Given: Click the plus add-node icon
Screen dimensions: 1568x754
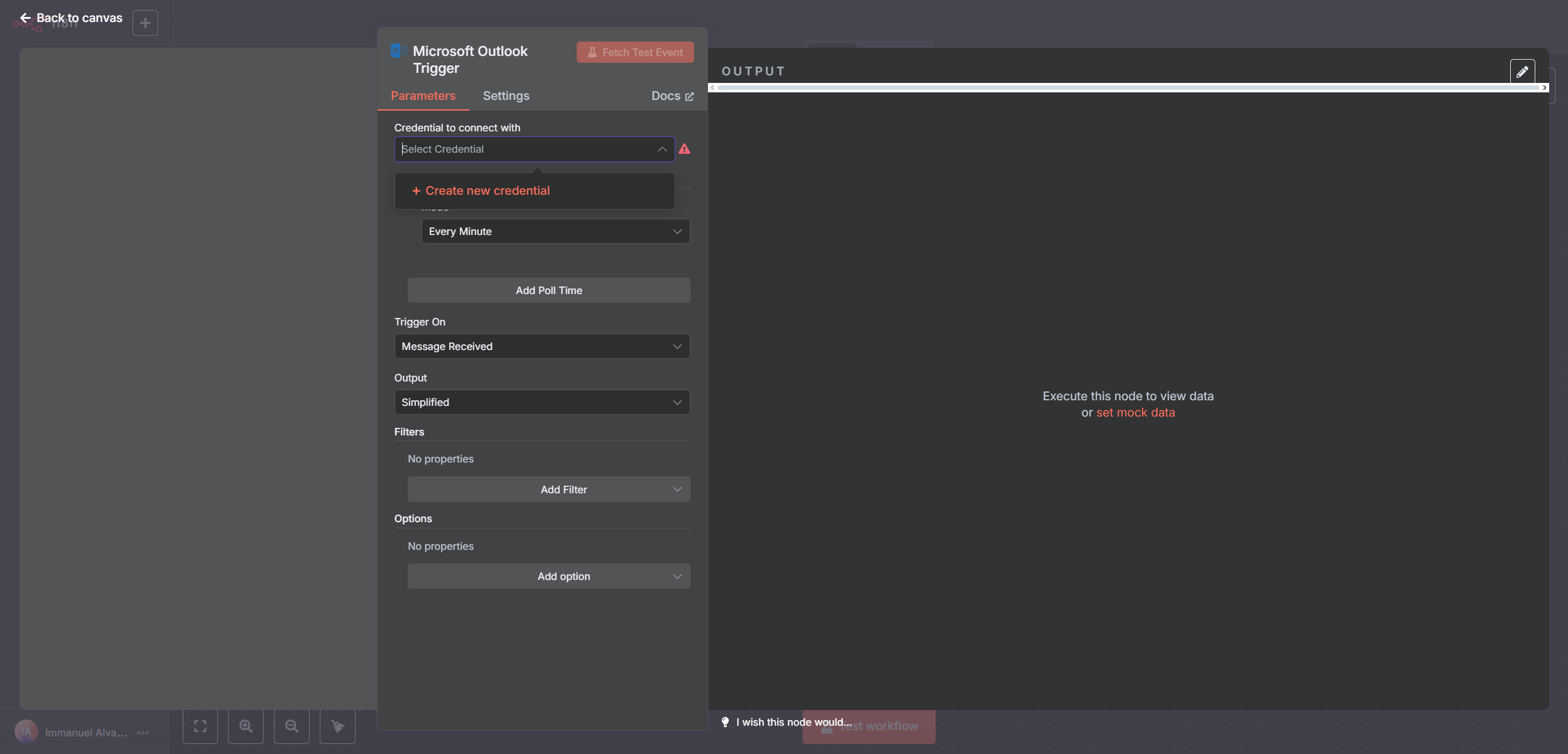Looking at the screenshot, I should (x=145, y=23).
